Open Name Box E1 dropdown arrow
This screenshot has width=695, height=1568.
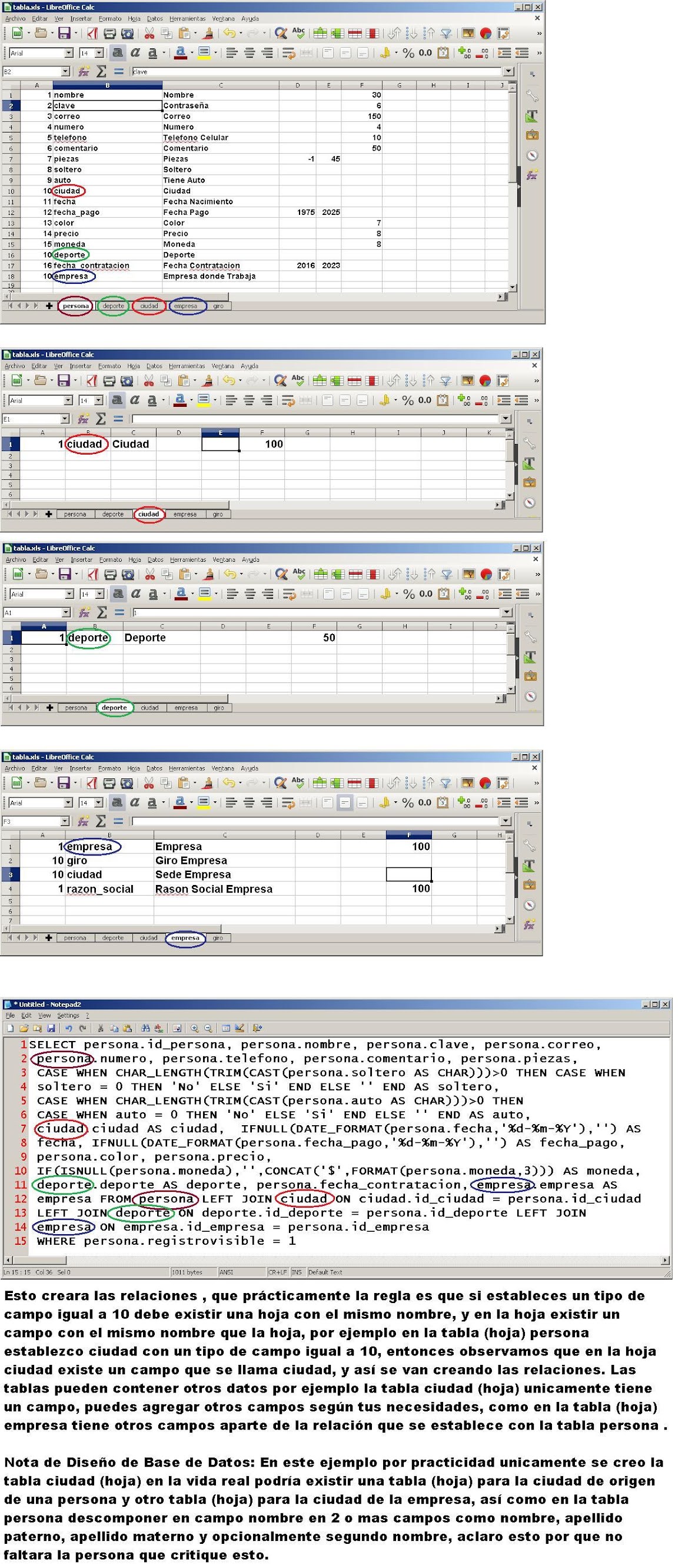[65, 419]
